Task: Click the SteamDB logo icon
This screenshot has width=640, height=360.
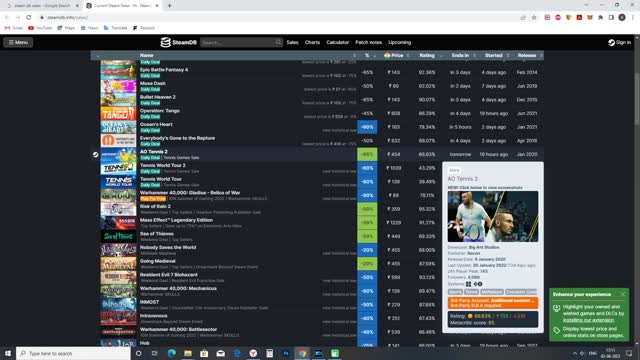Action: point(165,42)
